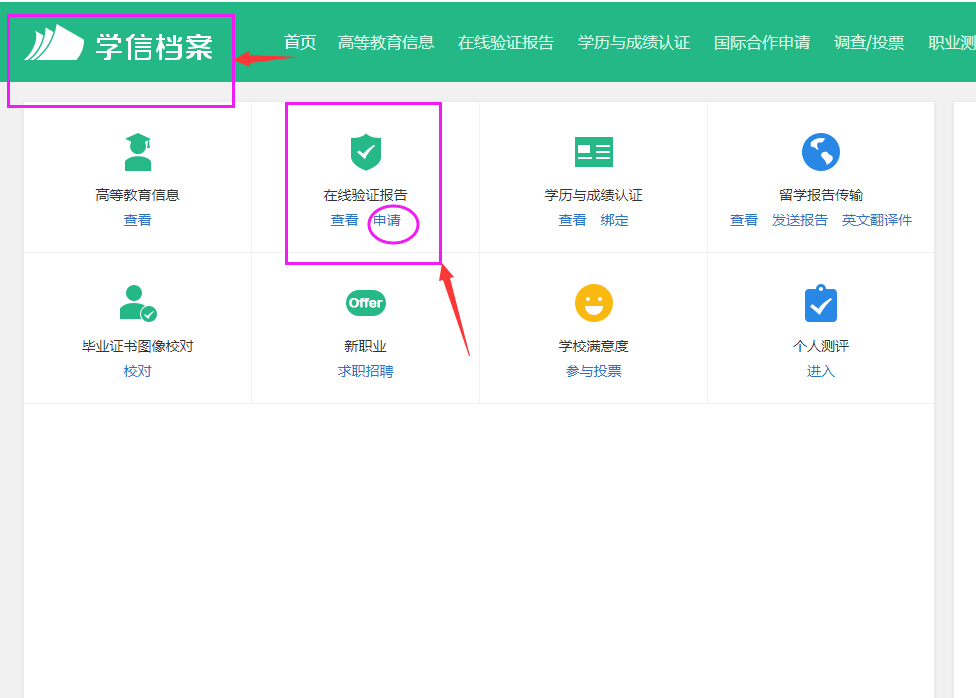Click the 毕业证书图像校对 person-check icon
Image resolution: width=976 pixels, height=698 pixels.
[x=137, y=303]
